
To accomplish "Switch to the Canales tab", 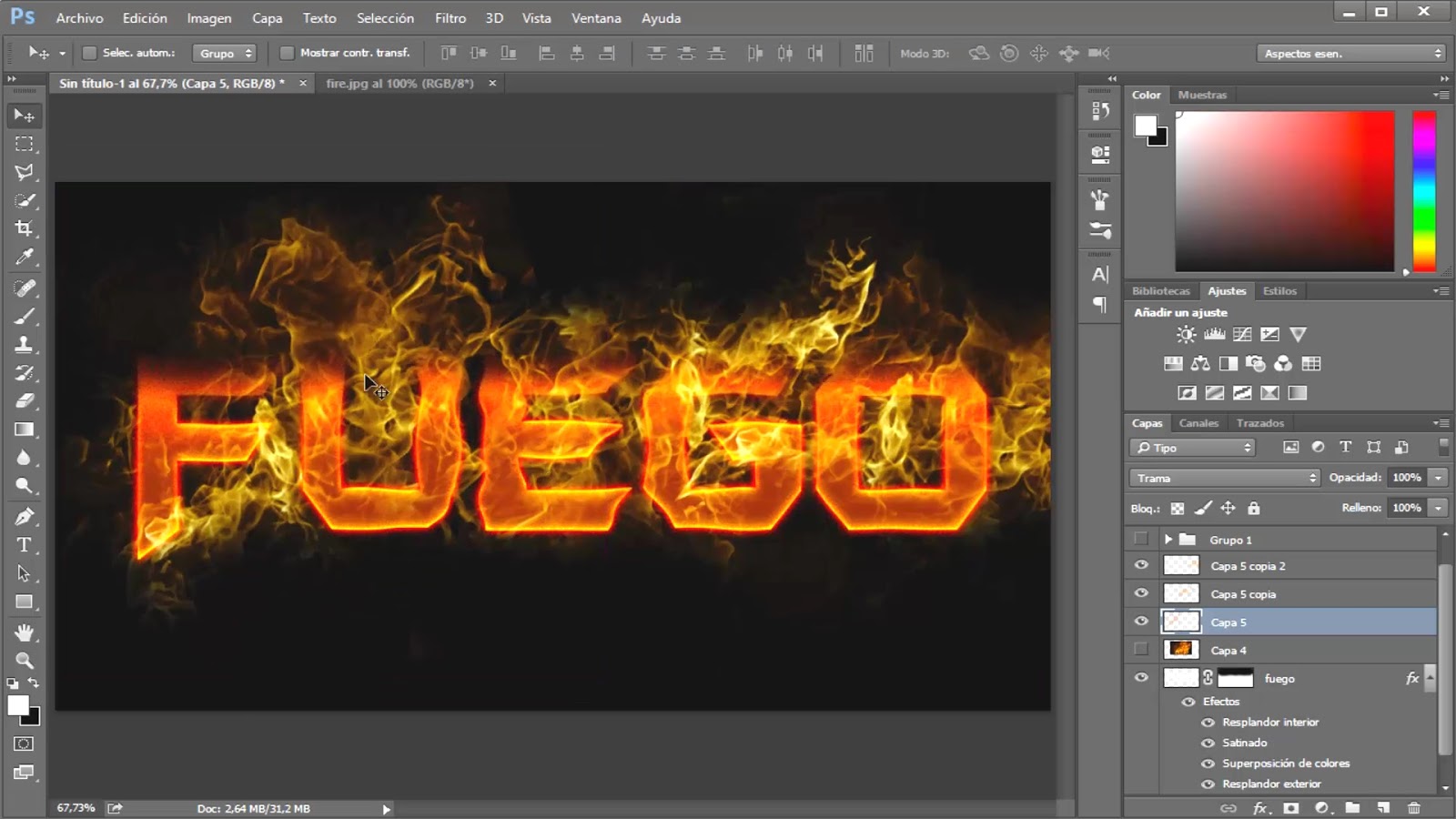I will [x=1198, y=423].
